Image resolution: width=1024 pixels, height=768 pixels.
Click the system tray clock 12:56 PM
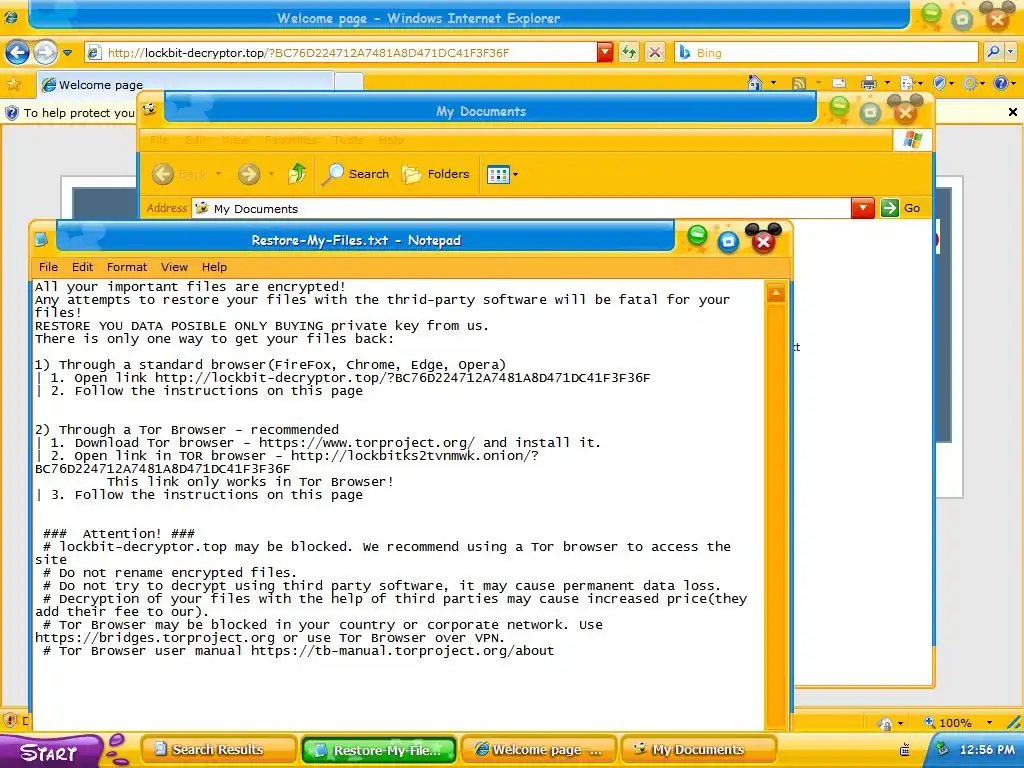point(987,750)
